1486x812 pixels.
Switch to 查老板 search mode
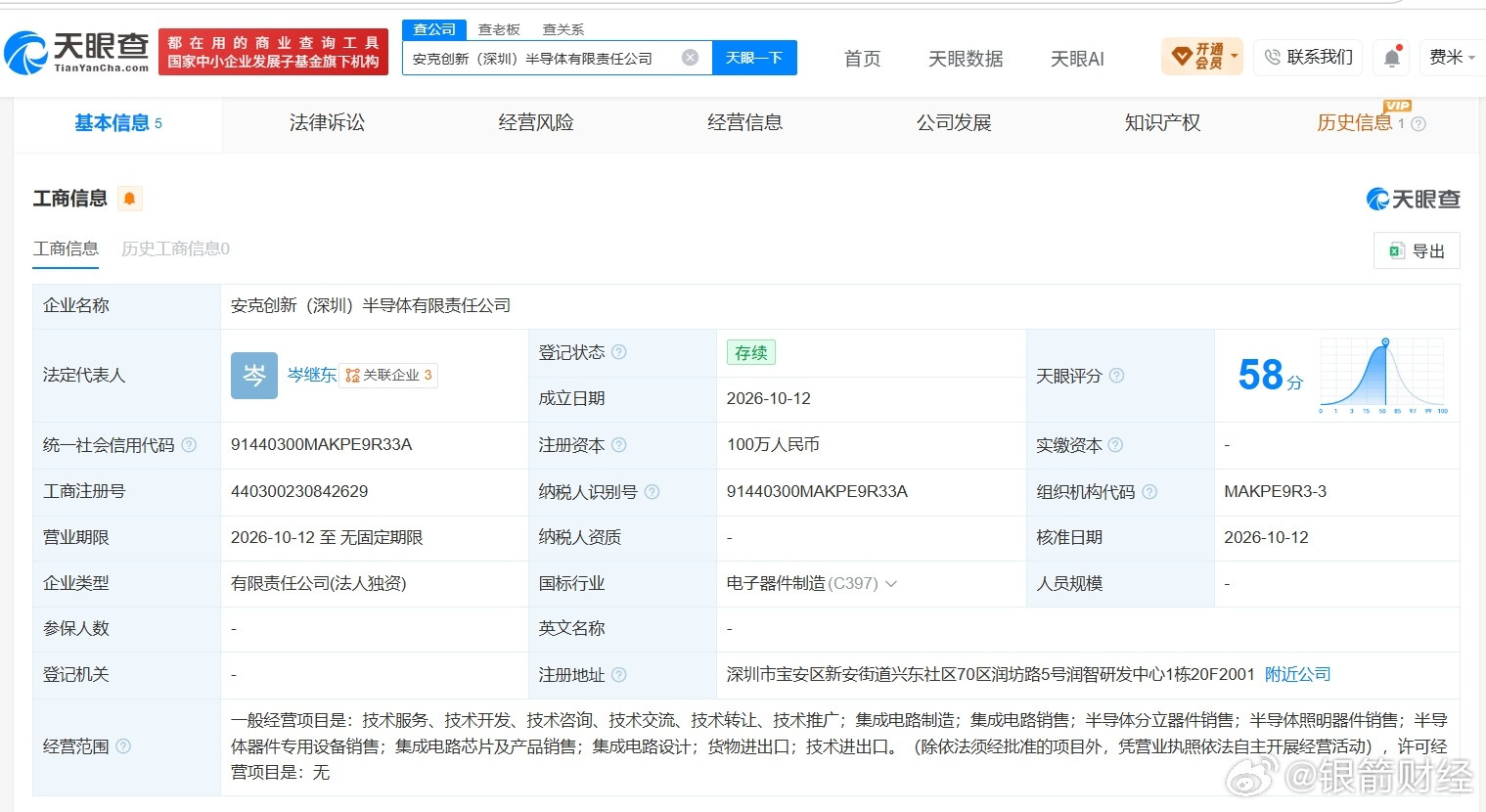coord(499,29)
